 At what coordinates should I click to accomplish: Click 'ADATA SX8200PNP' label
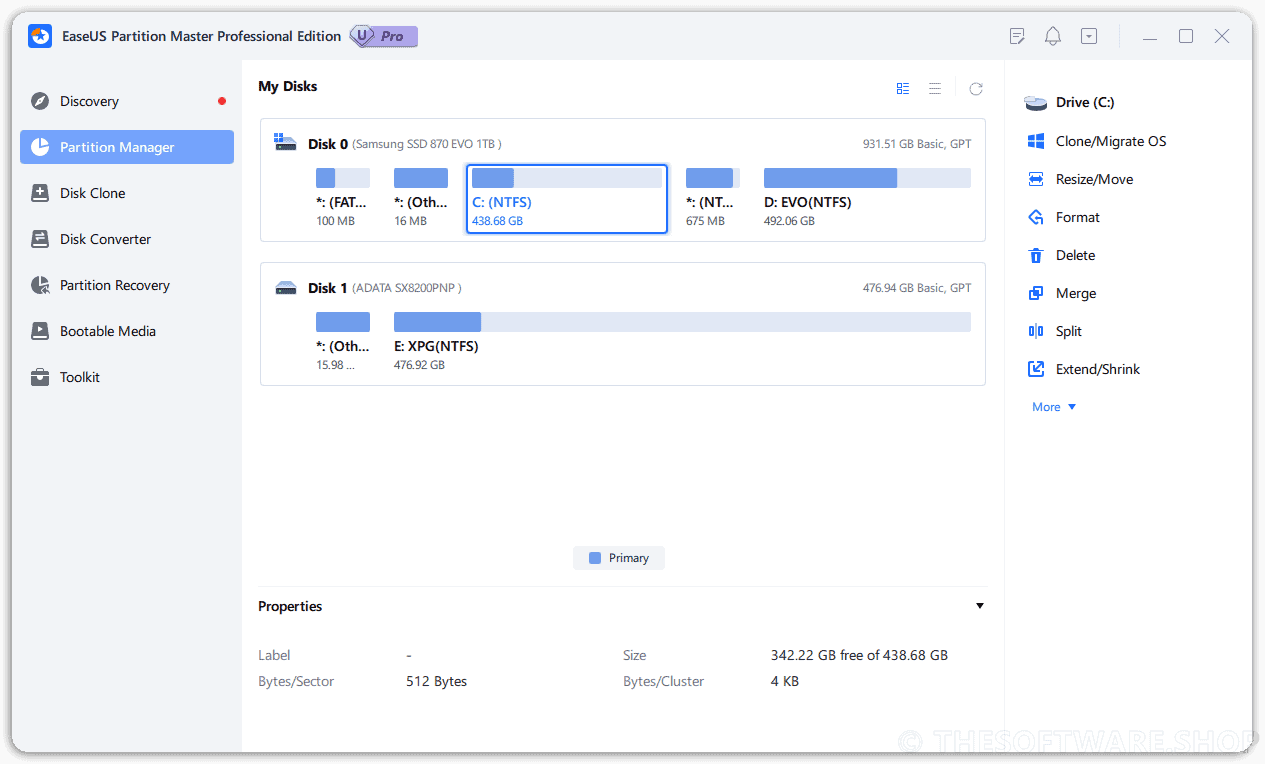click(407, 288)
